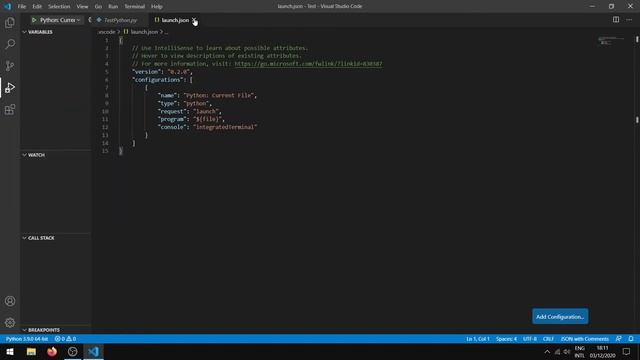Viewport: 640px width, 360px height.
Task: Select the Run and Debug view icon
Action: click(x=10, y=87)
